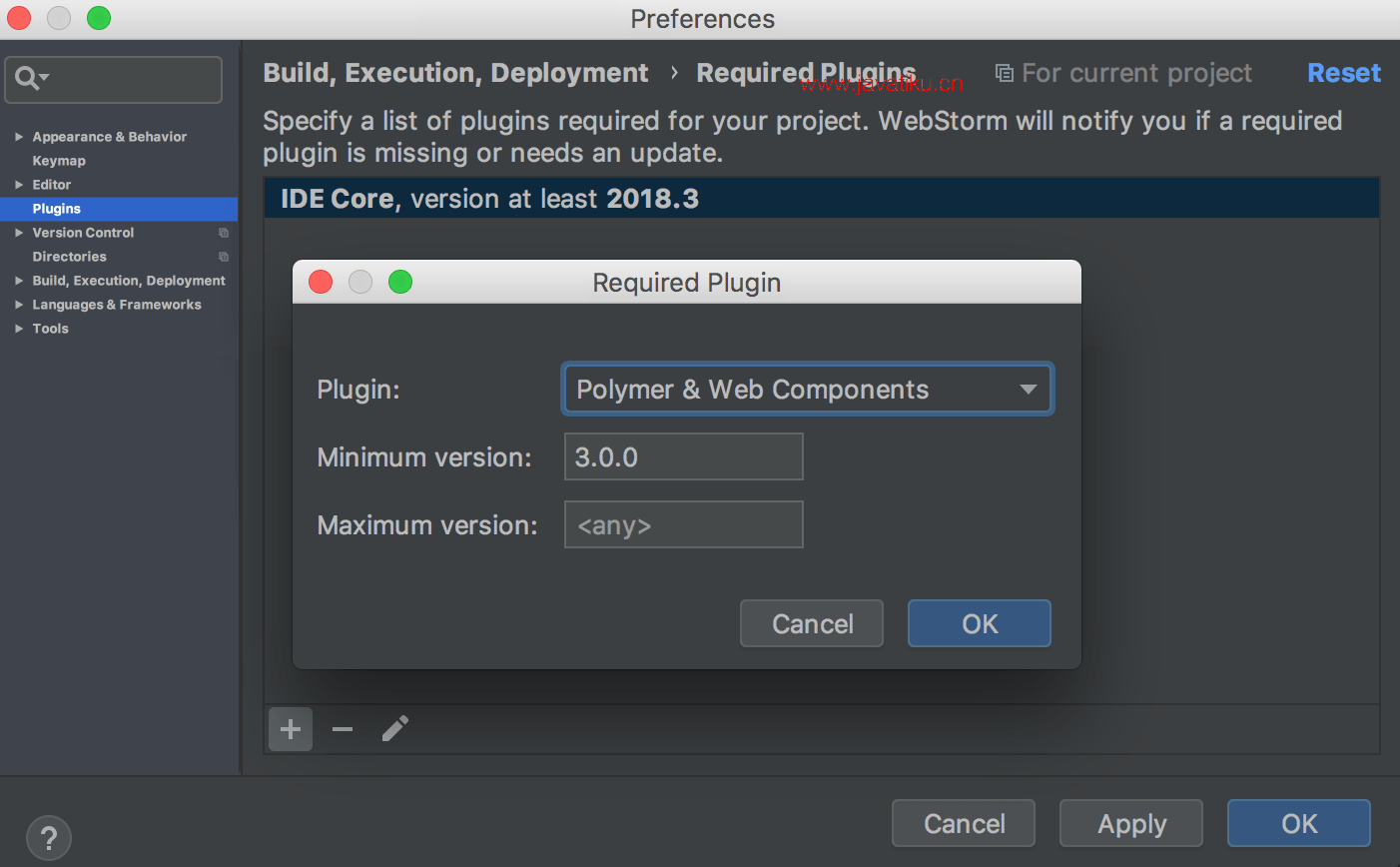Select Keymap in the sidebar
1400x867 pixels.
click(x=59, y=161)
